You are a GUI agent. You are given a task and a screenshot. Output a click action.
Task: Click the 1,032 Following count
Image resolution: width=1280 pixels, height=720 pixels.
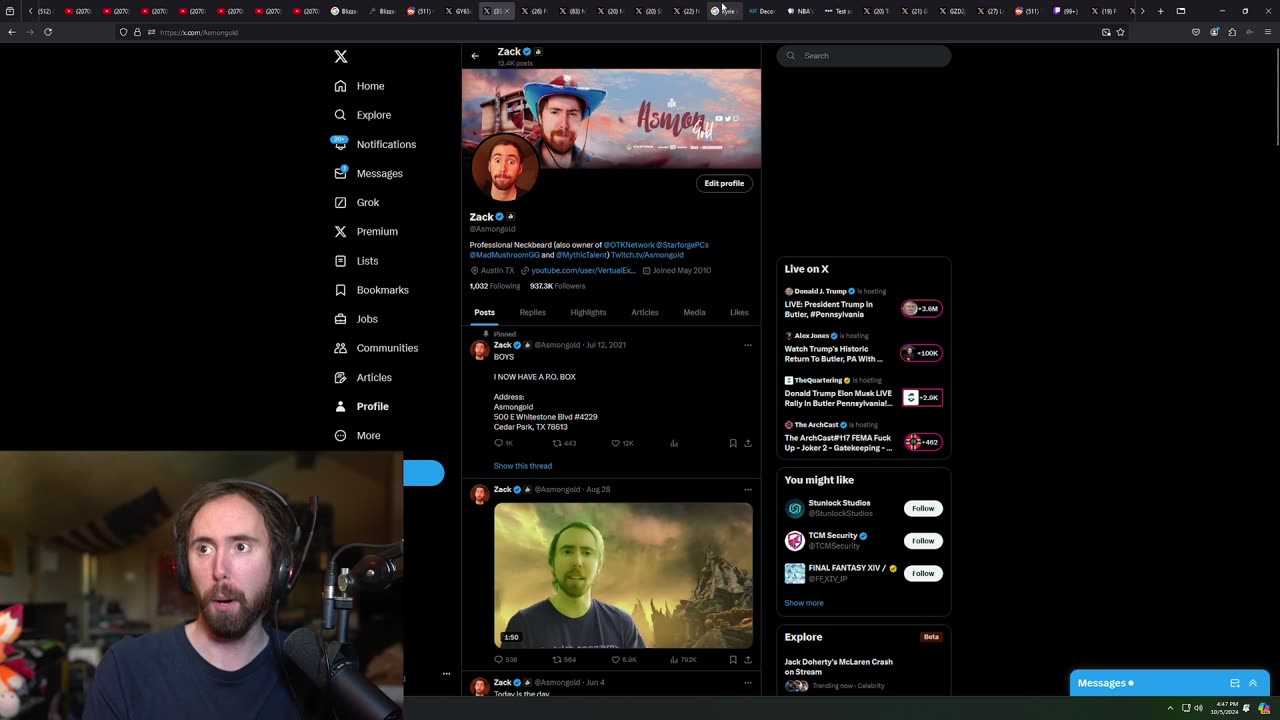pos(495,286)
